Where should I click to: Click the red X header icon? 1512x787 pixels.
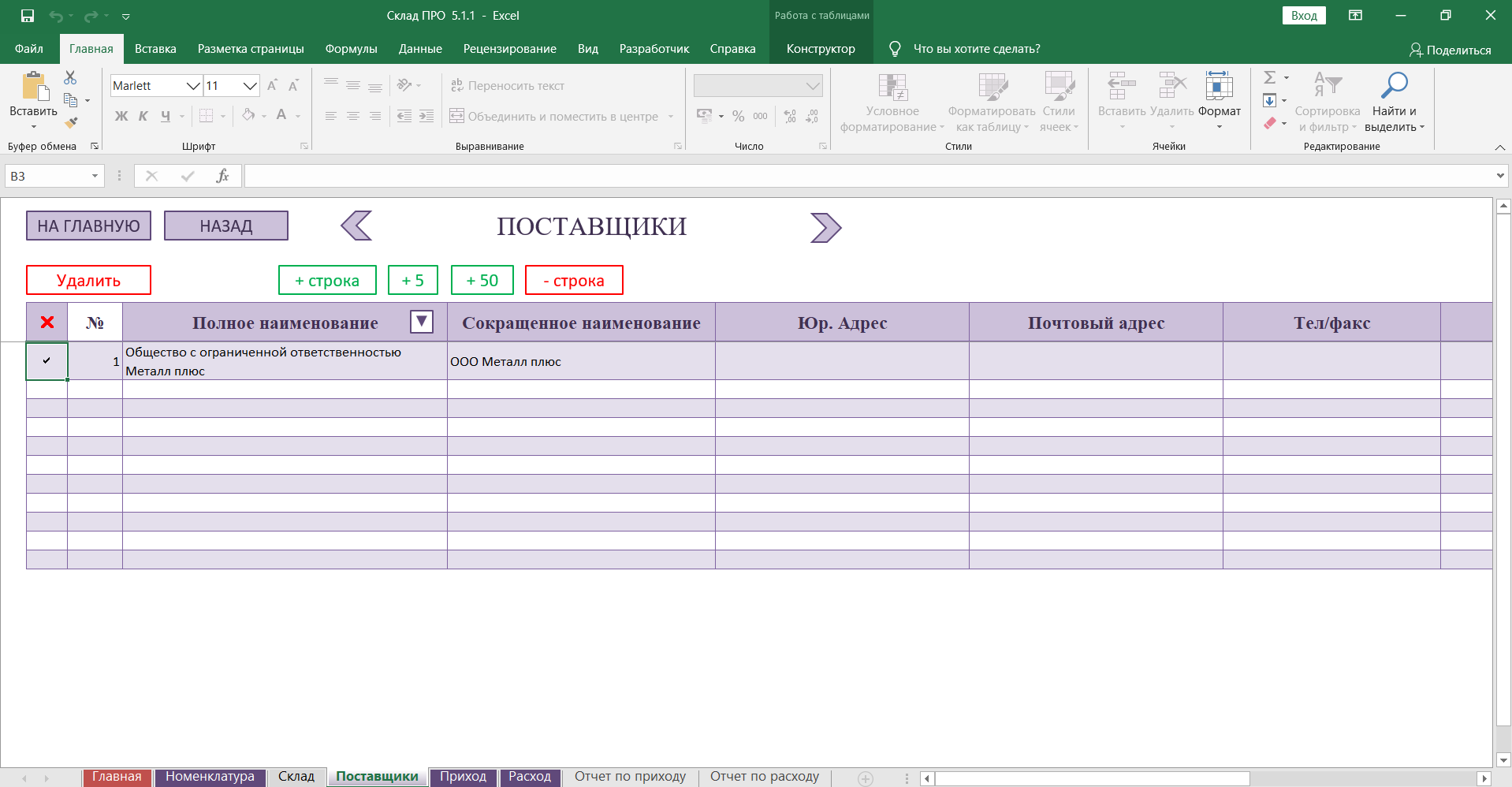[x=47, y=323]
